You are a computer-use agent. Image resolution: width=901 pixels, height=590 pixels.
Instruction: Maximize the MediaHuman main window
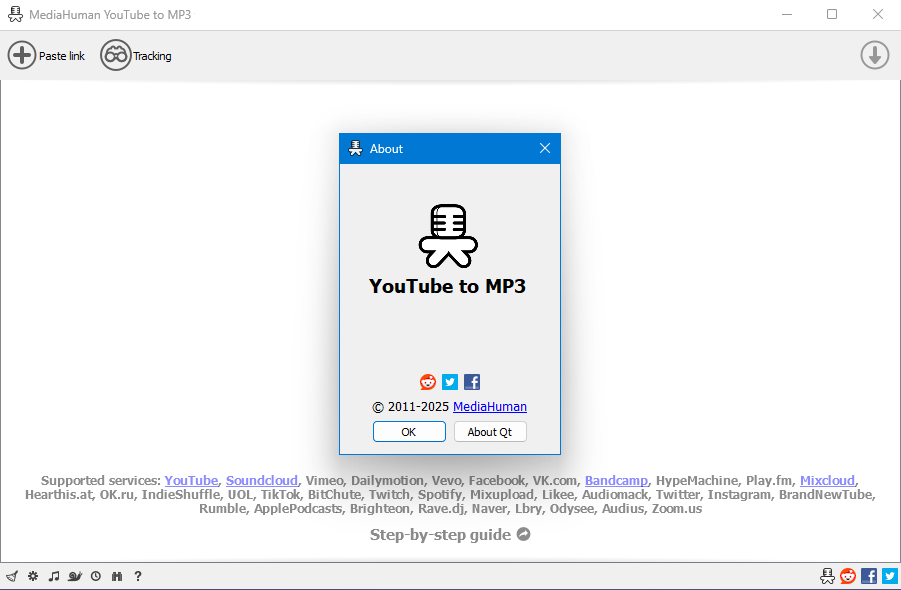(x=831, y=14)
